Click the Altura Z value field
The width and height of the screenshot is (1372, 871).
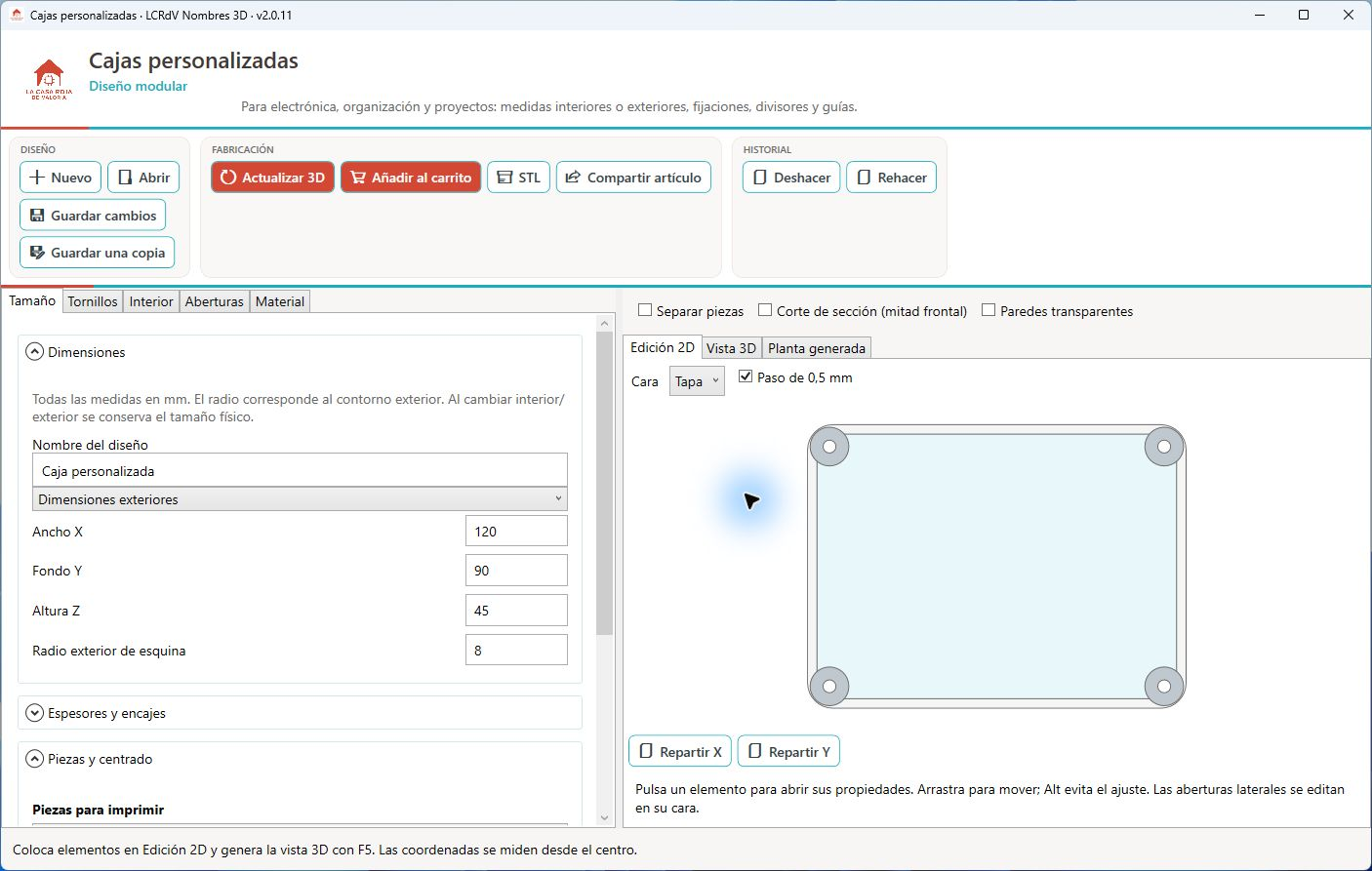pos(516,610)
